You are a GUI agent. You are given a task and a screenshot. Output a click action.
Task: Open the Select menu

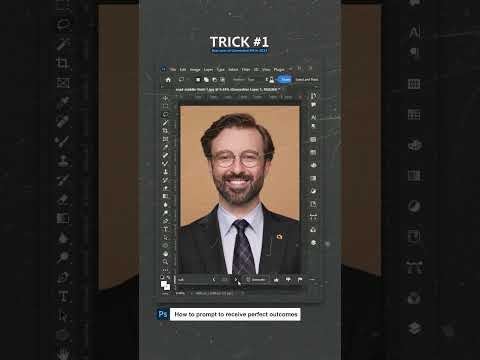point(233,69)
